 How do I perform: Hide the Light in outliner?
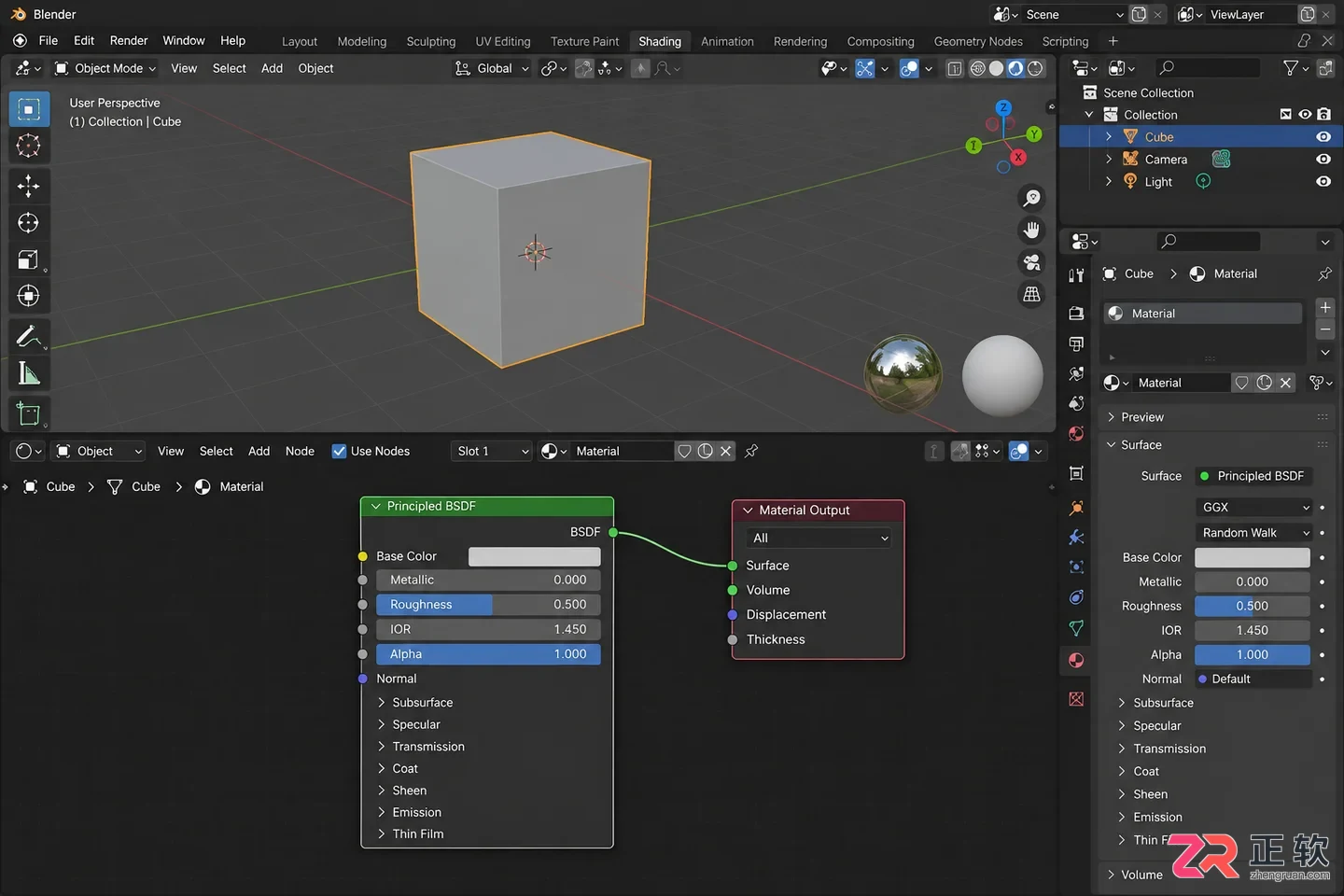click(1323, 181)
